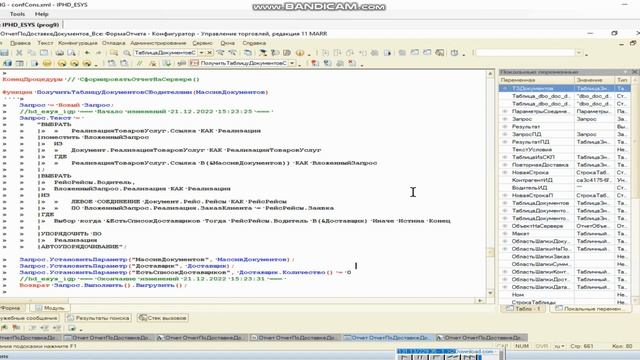Click the code editor scroll-up arrow
Screen dimensions: 640x360
(490, 74)
